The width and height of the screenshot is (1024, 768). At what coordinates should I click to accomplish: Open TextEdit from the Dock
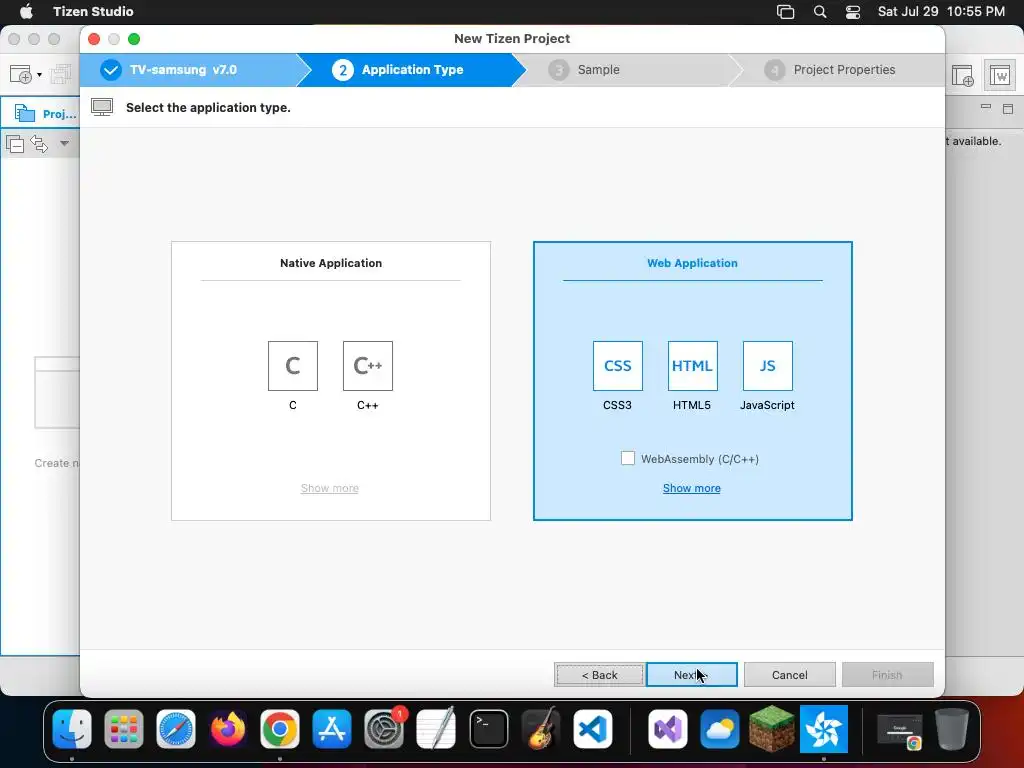pos(436,729)
